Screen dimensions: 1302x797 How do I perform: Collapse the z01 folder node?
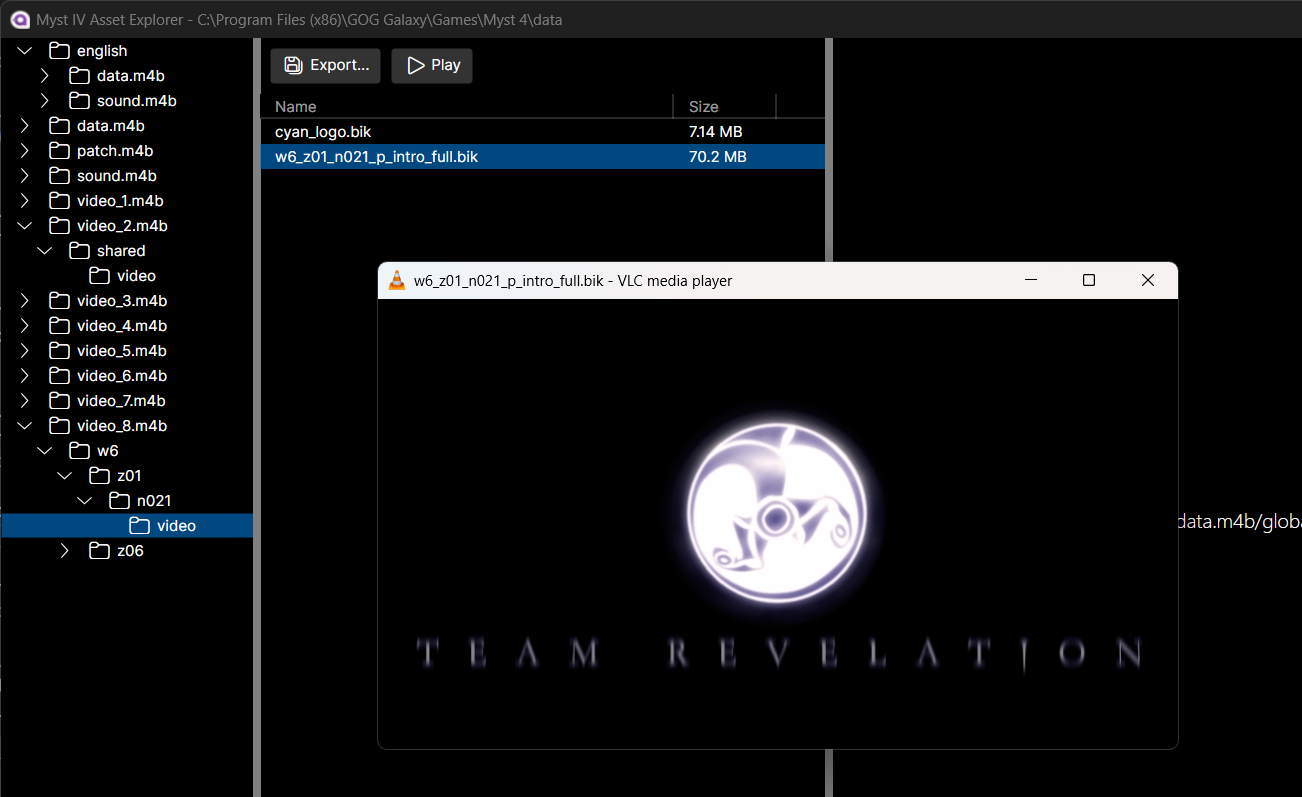(x=65, y=476)
